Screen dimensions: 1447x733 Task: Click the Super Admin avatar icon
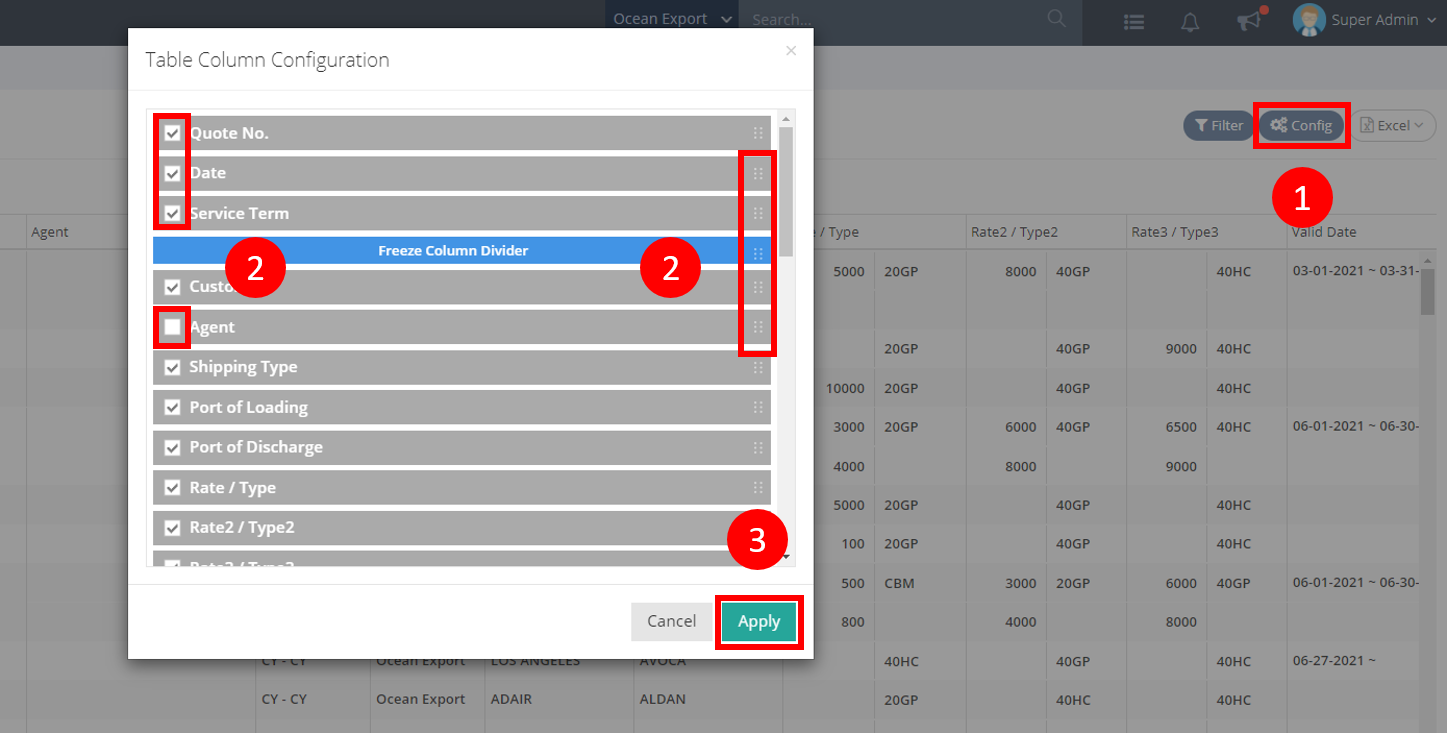point(1309,20)
